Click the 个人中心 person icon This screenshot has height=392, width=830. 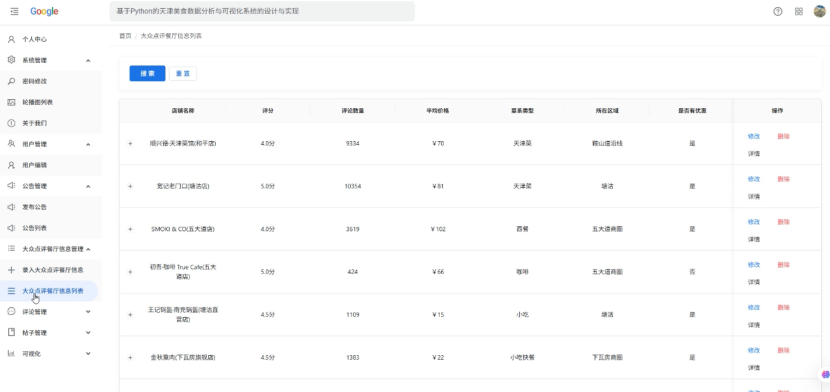tap(11, 39)
